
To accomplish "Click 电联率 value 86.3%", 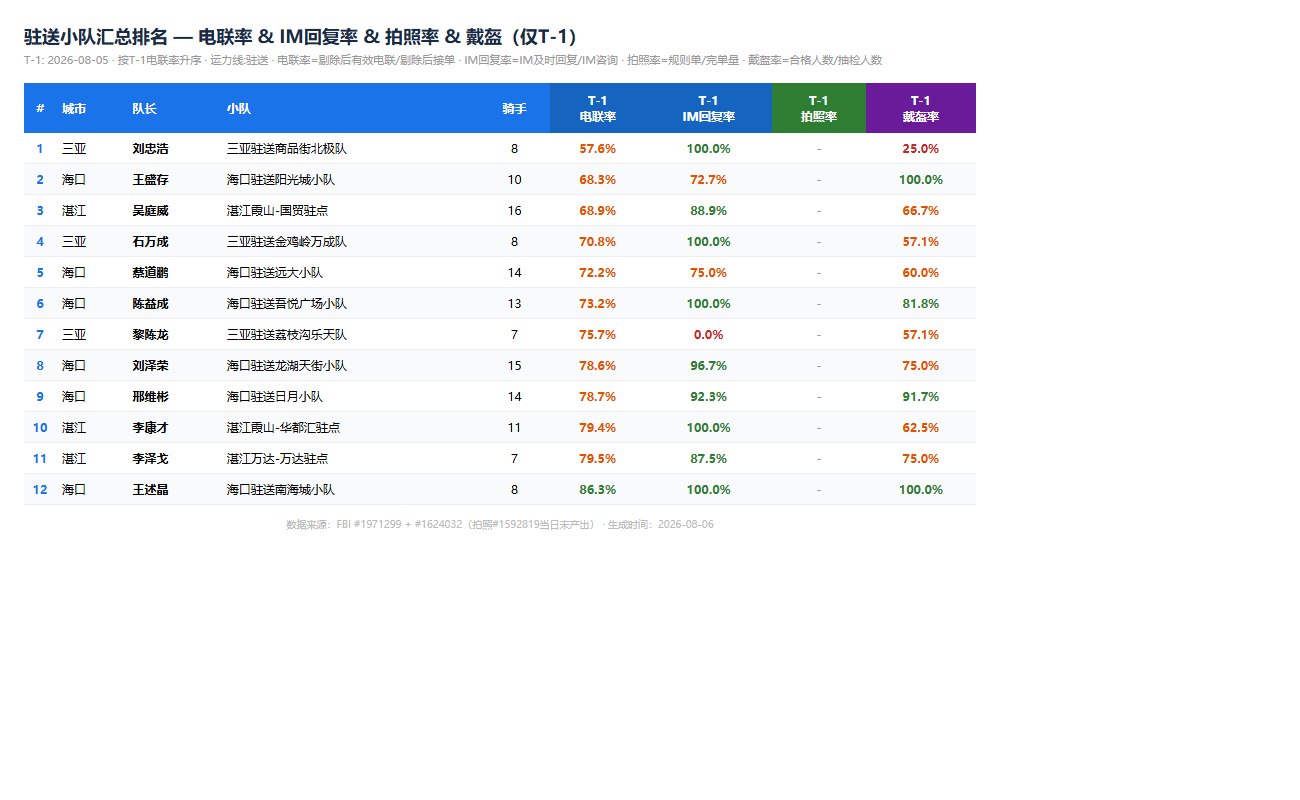I will pyautogui.click(x=598, y=490).
